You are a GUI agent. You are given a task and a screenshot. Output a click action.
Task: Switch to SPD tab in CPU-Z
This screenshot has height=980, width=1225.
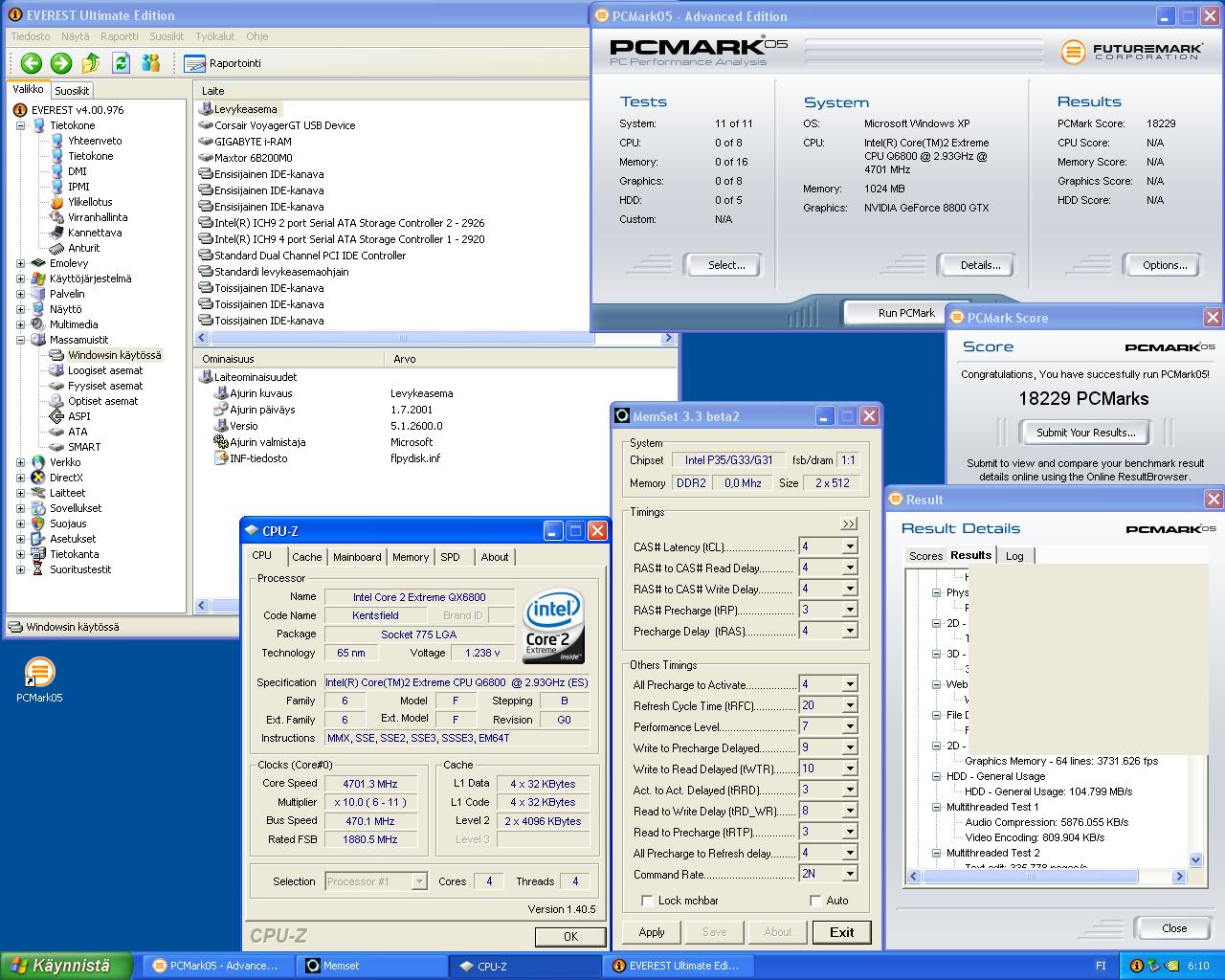tap(451, 557)
